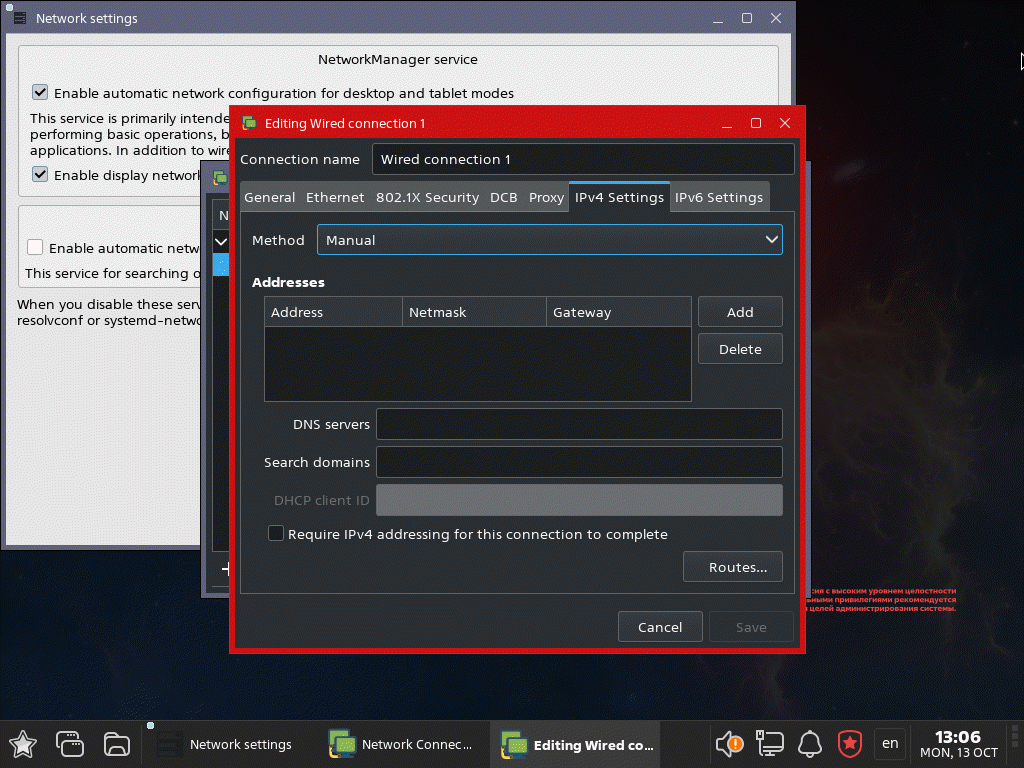1024x768 pixels.
Task: Open the wired network tray icon
Action: click(x=770, y=744)
